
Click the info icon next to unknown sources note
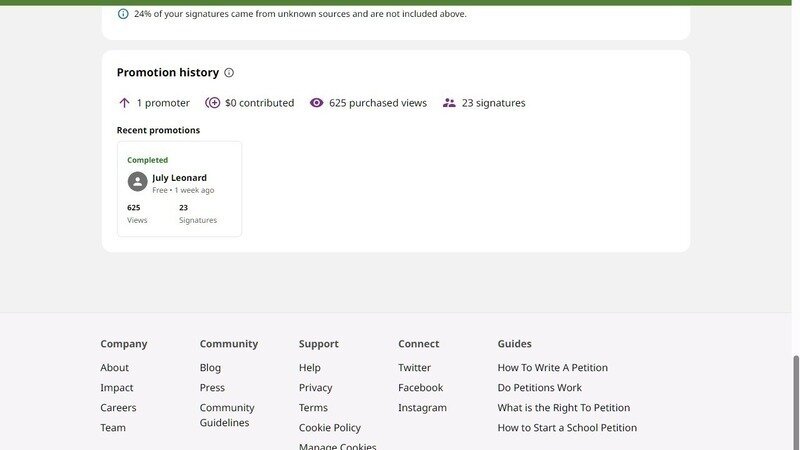tap(123, 14)
